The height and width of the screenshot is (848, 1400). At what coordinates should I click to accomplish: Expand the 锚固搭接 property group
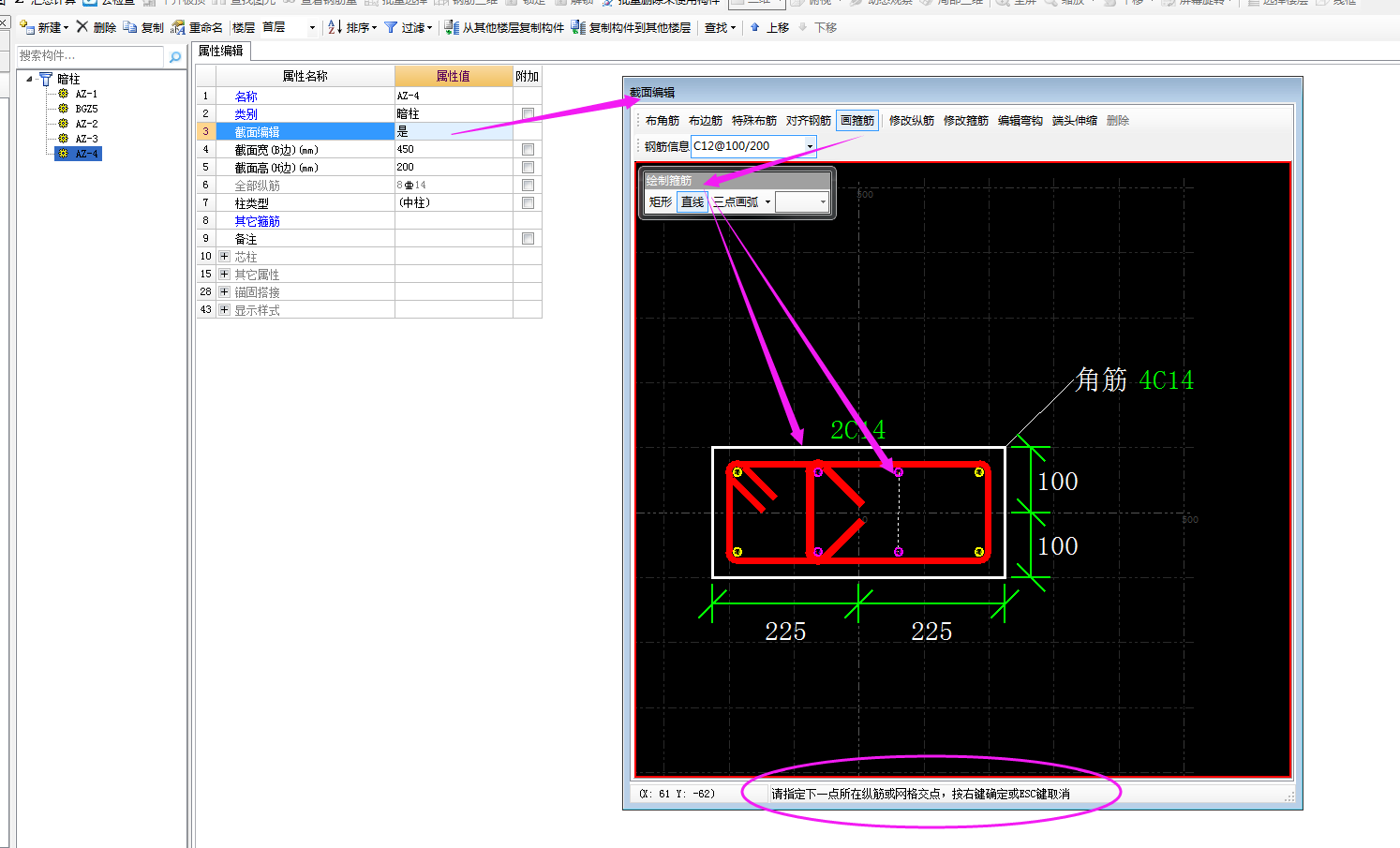224,291
